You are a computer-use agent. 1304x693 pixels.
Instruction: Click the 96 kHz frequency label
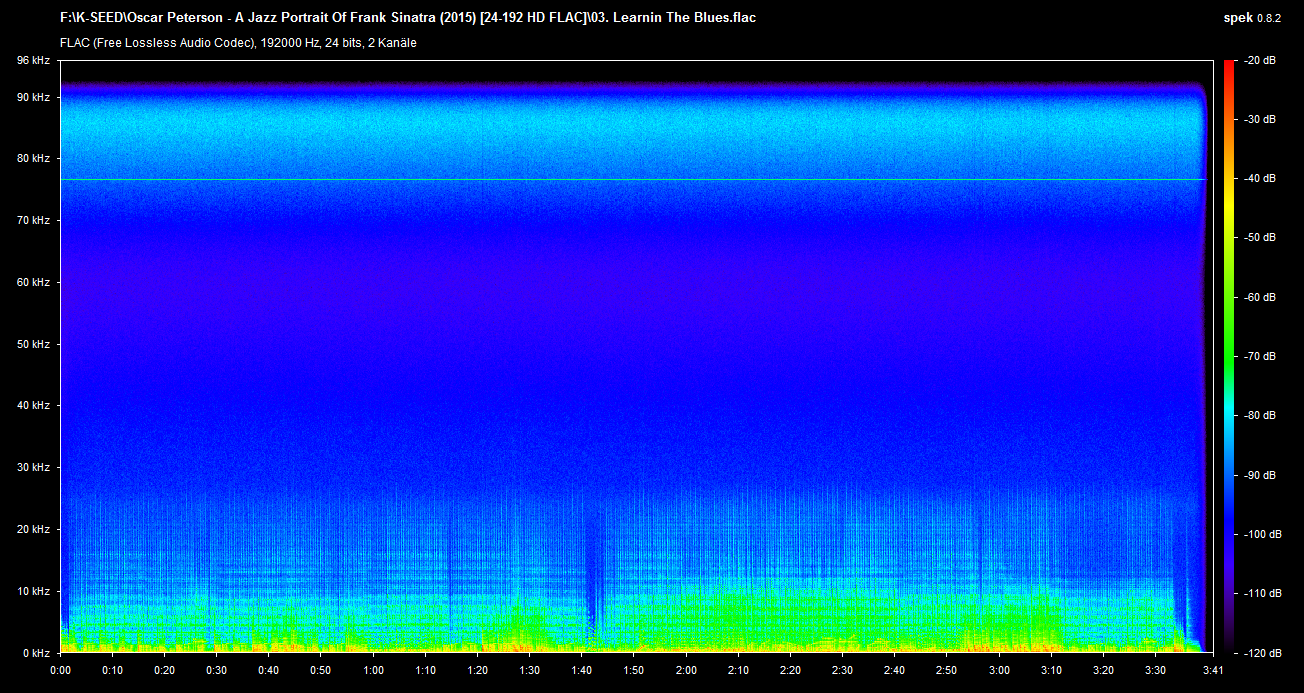[33, 61]
